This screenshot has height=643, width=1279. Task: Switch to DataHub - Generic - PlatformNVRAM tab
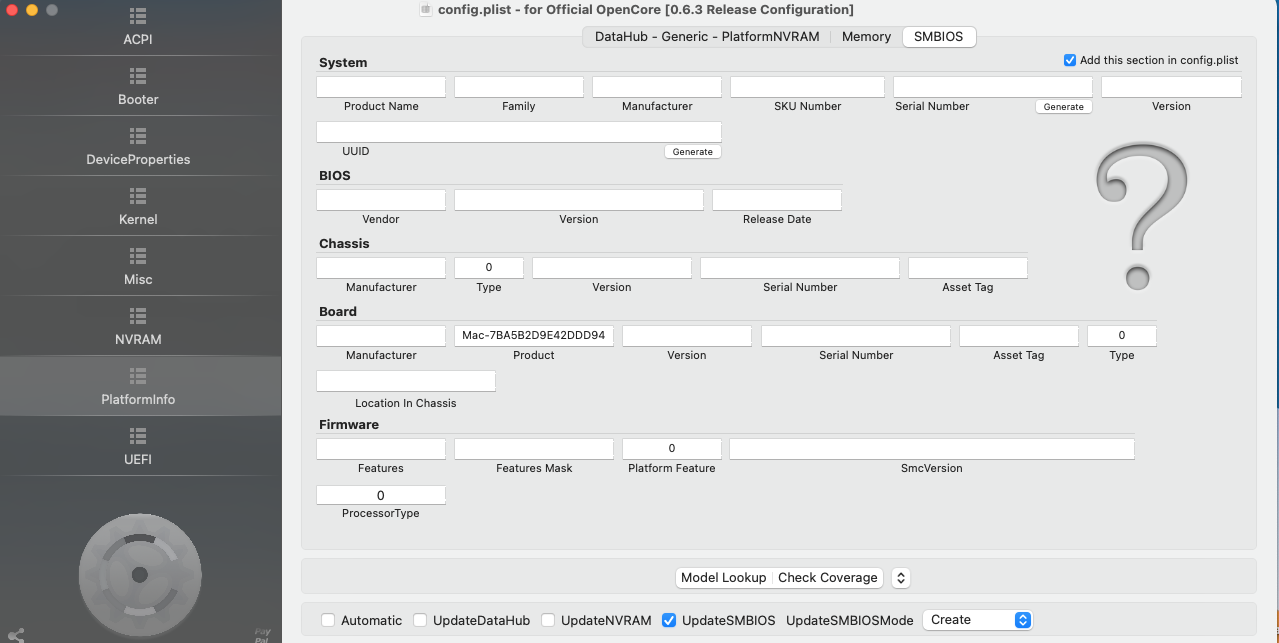(707, 37)
